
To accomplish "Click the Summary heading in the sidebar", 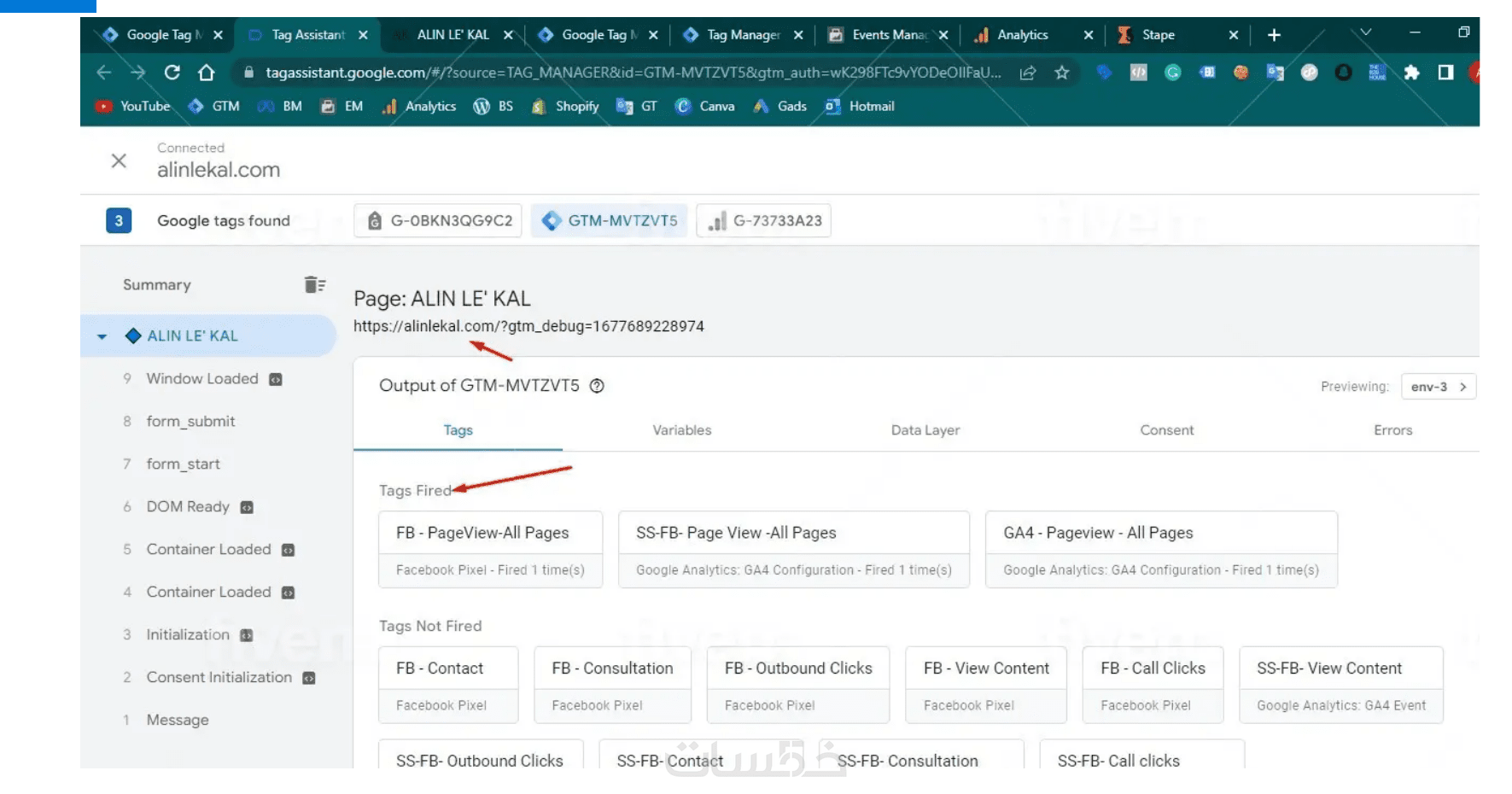I will 157,285.
